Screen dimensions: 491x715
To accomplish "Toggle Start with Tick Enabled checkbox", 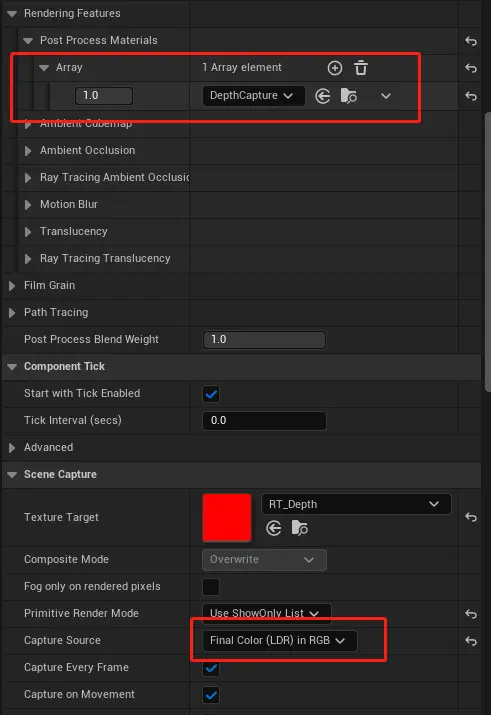I will coord(211,394).
